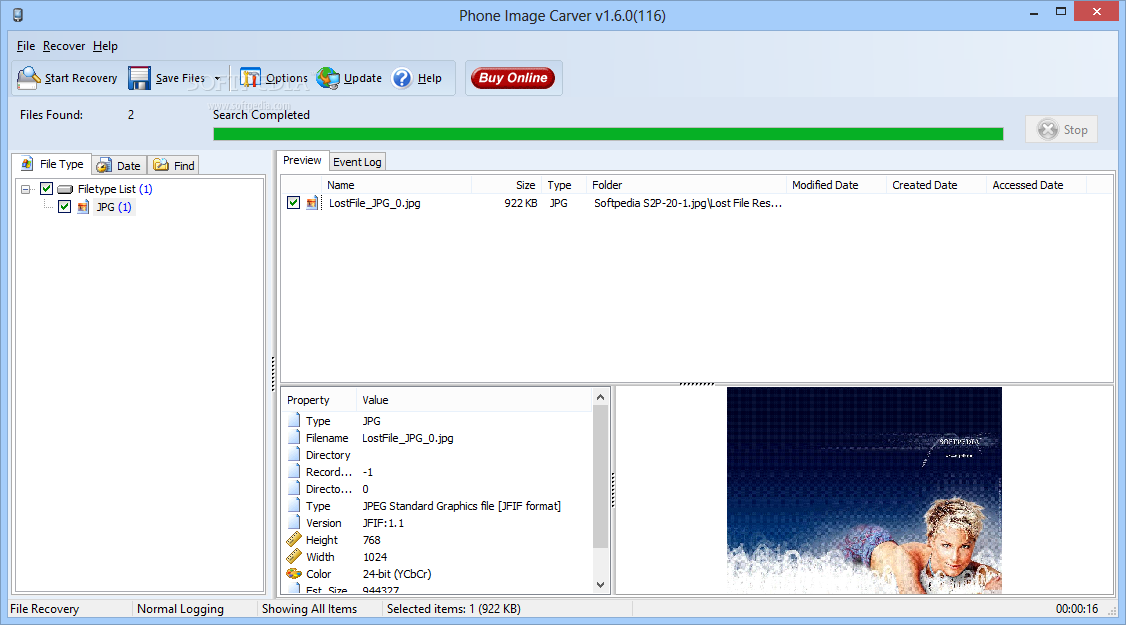Click the Filename property page icon

(294, 438)
